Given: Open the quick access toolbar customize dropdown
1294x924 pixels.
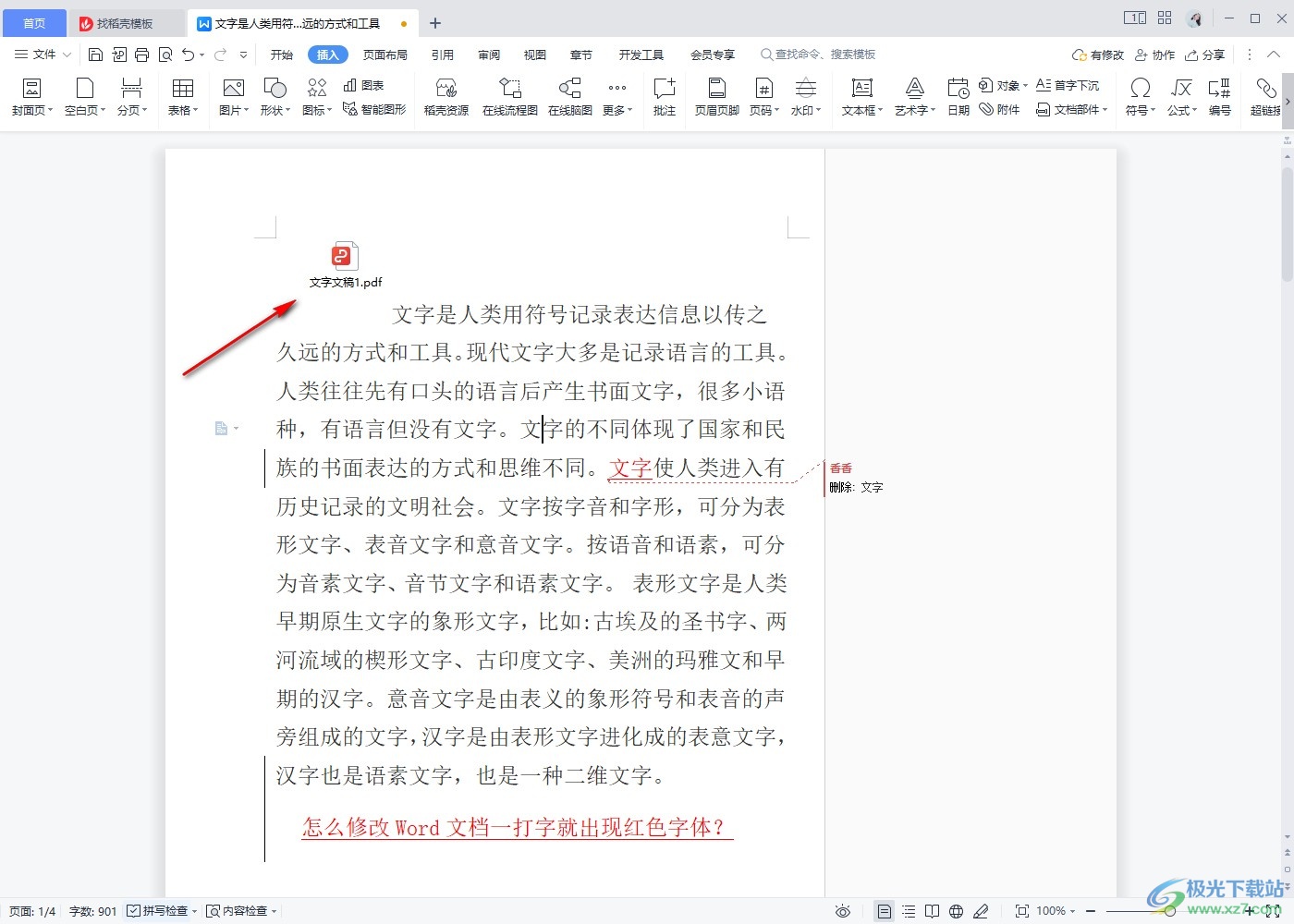Looking at the screenshot, I should tap(244, 55).
